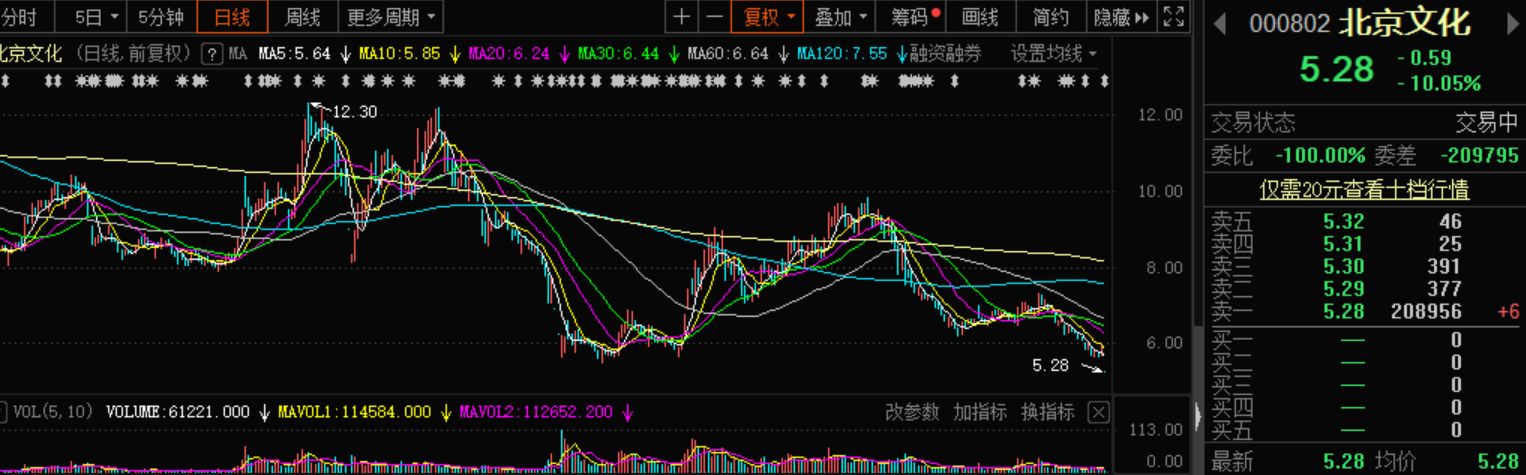The width and height of the screenshot is (1526, 475).
Task: Click the 卖五 5.32 order row
Action: point(1365,222)
